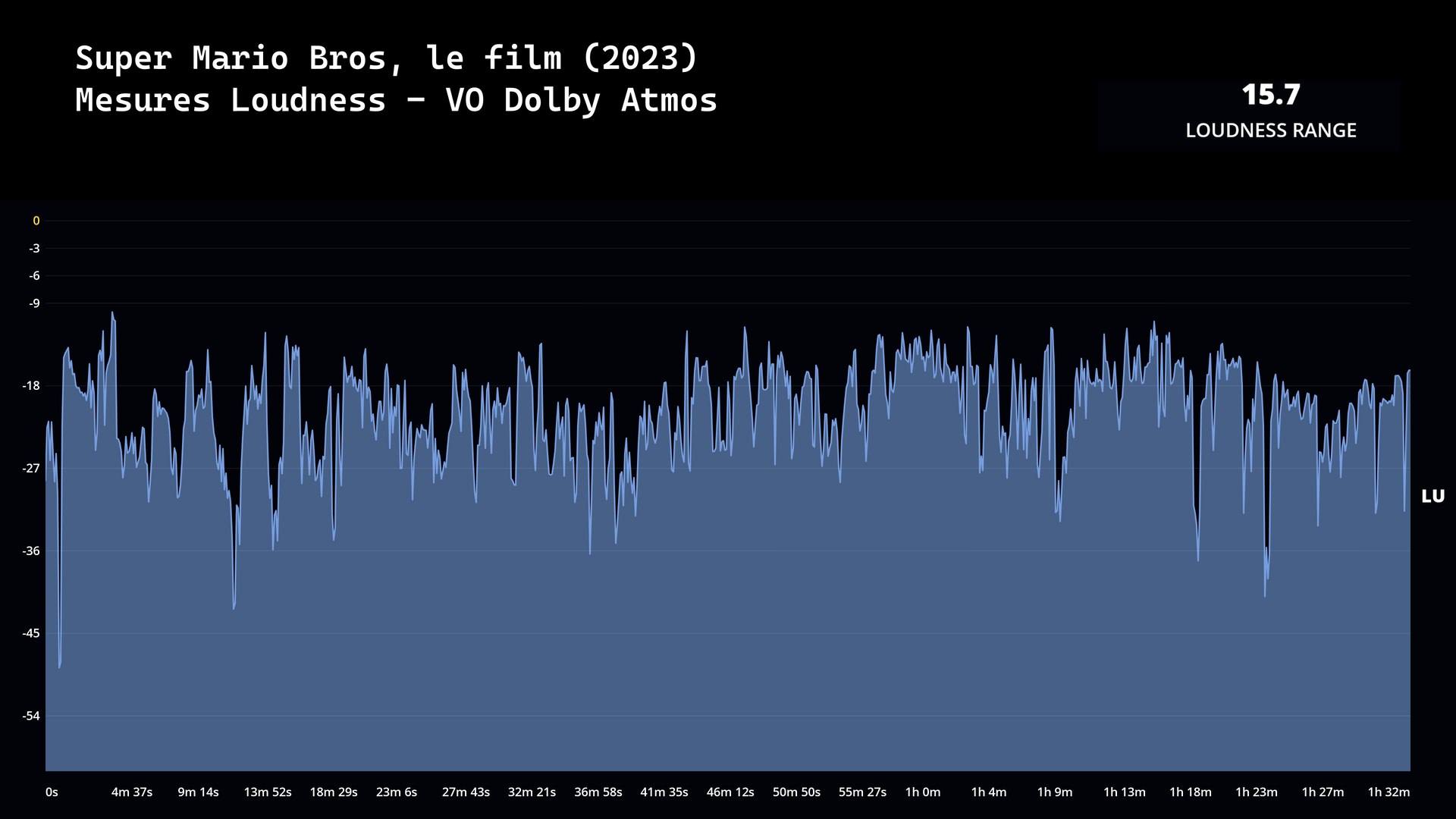Click the Super Mario Bros film title
1456x819 pixels.
tap(386, 58)
